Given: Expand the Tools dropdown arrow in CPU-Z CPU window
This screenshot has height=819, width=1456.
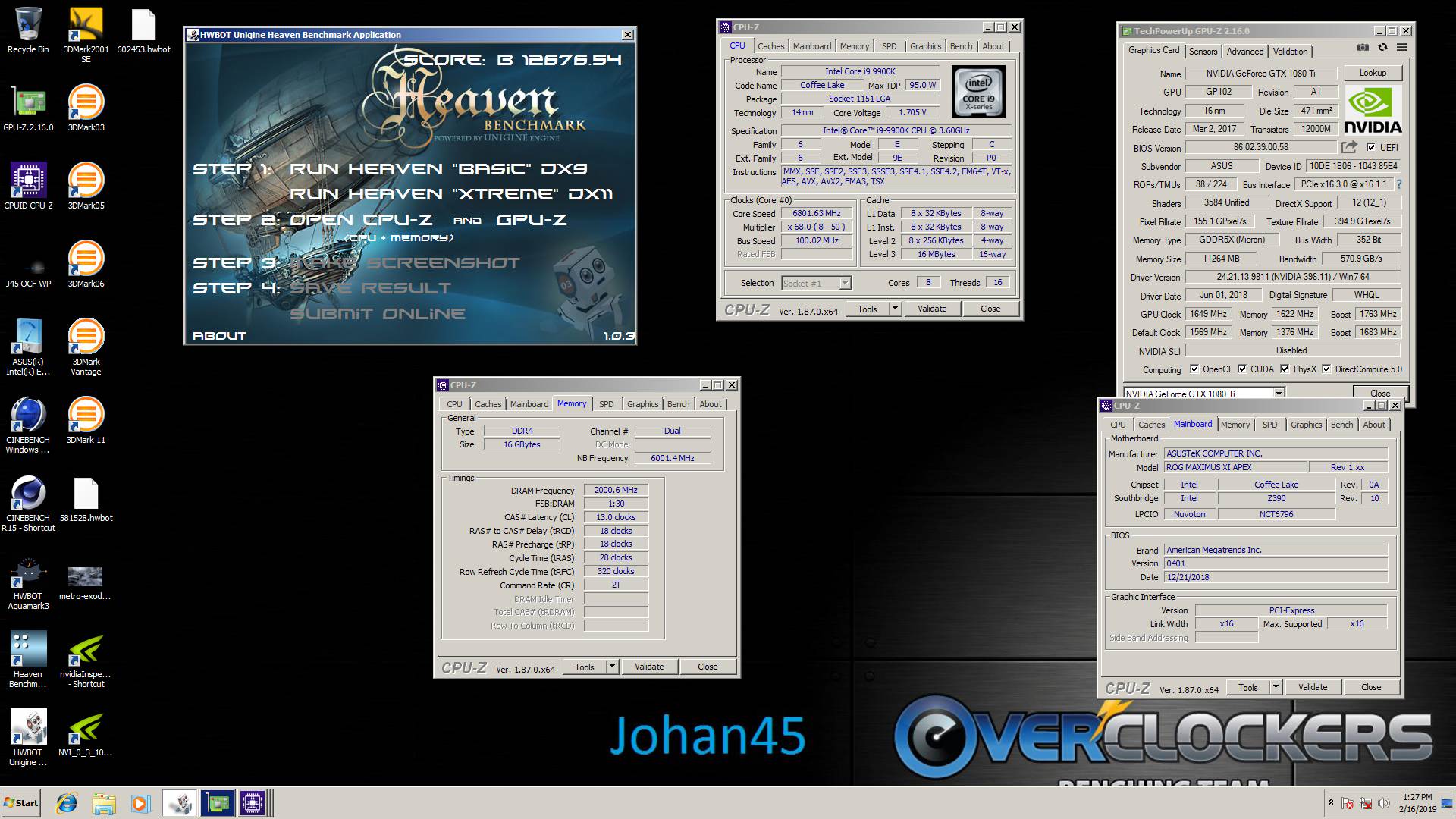Looking at the screenshot, I should click(x=895, y=309).
